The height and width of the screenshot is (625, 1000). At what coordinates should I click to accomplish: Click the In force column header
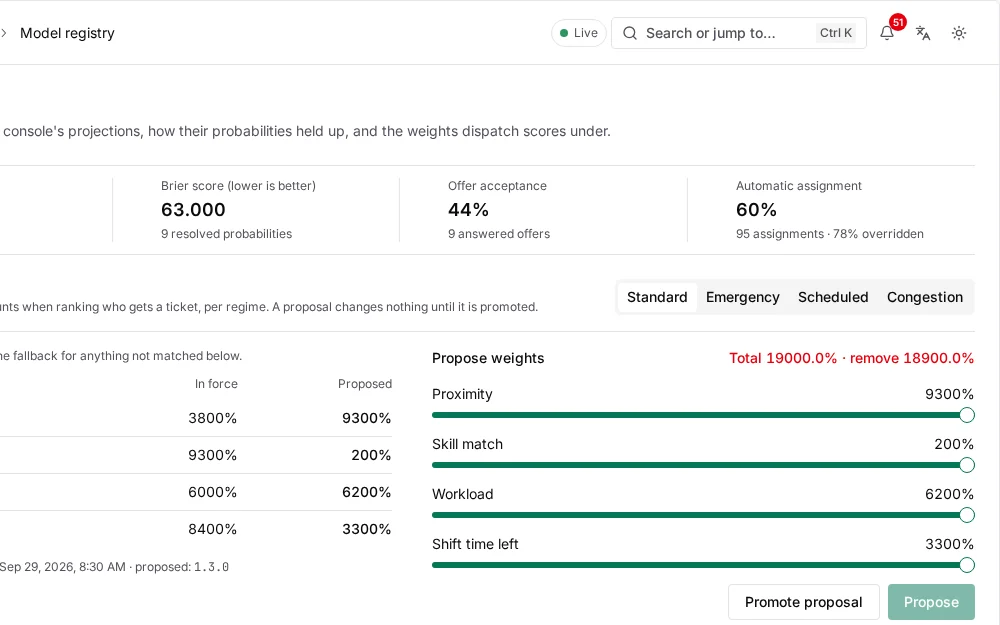point(216,384)
